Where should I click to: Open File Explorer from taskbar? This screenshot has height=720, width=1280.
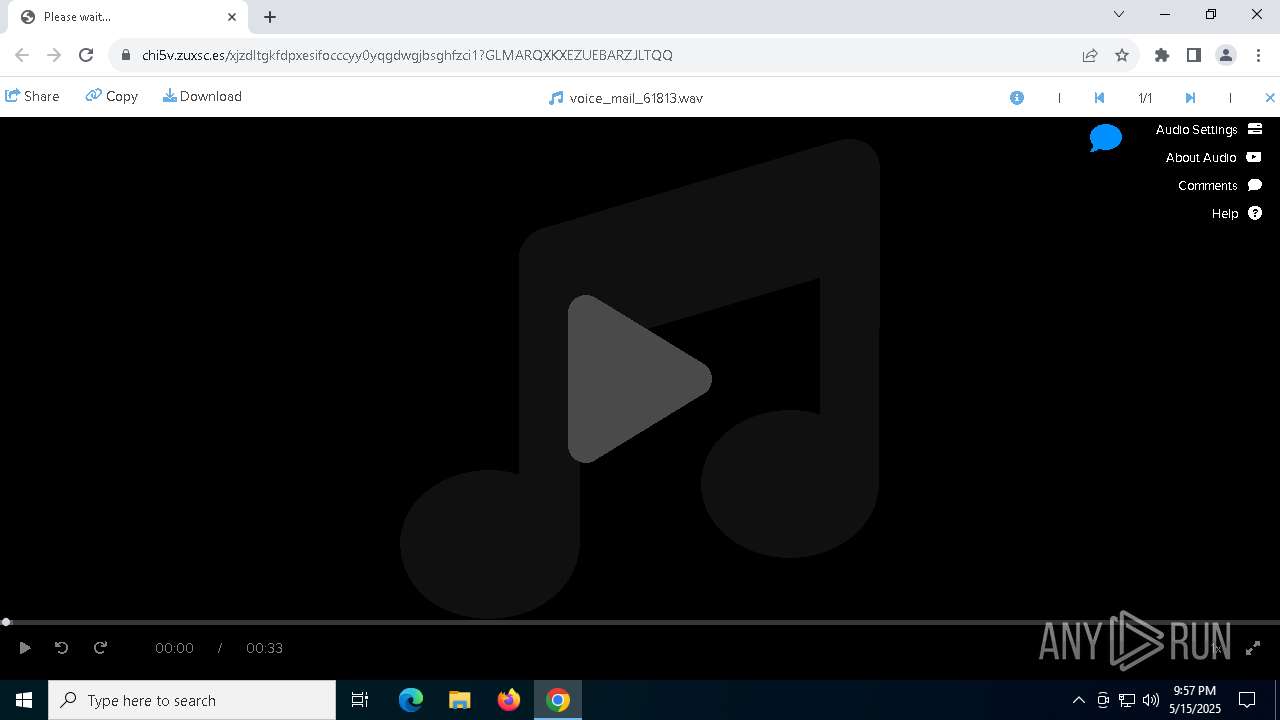(x=459, y=700)
